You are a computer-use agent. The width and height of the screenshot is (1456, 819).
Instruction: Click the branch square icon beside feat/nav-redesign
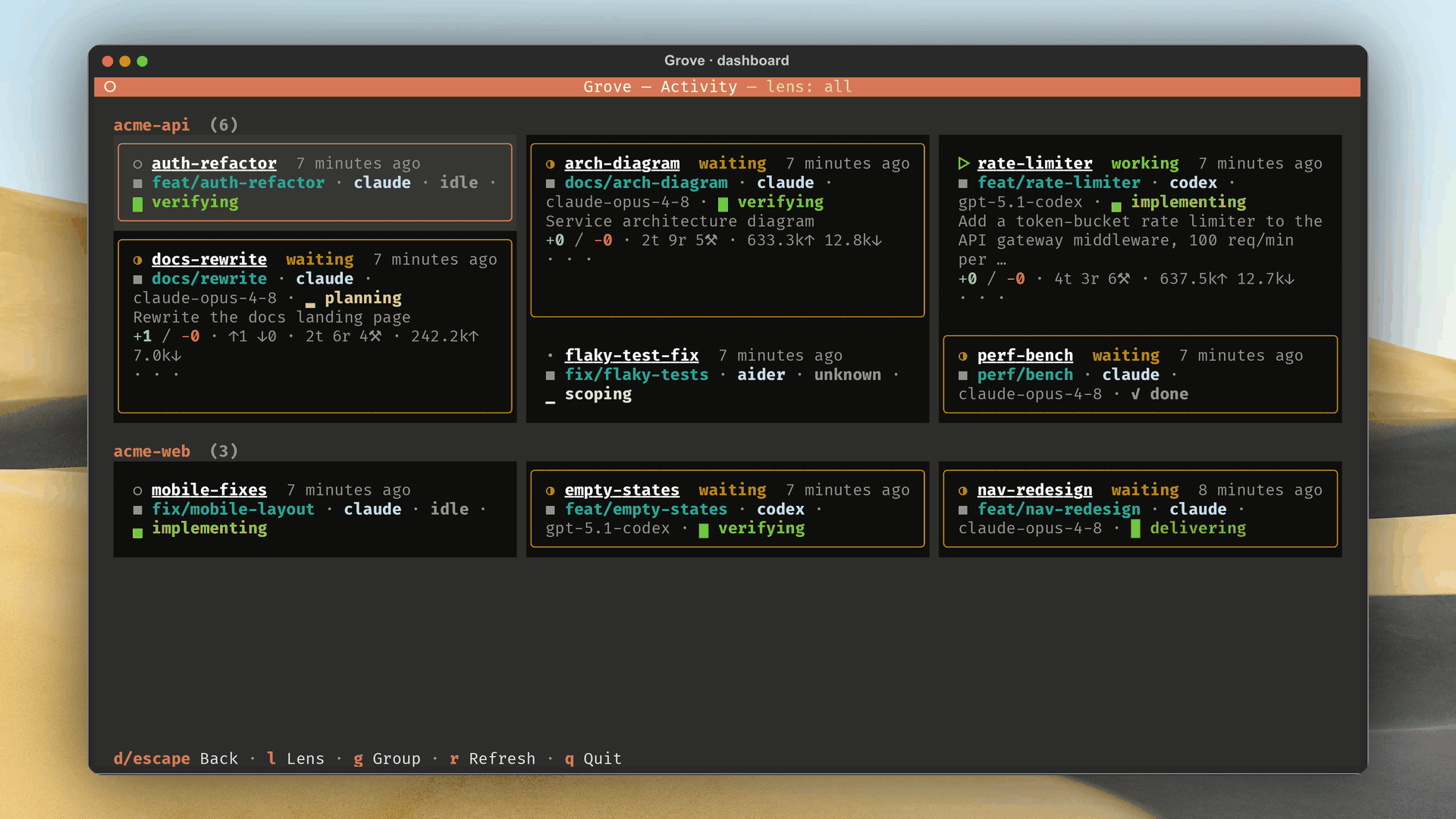tap(963, 510)
